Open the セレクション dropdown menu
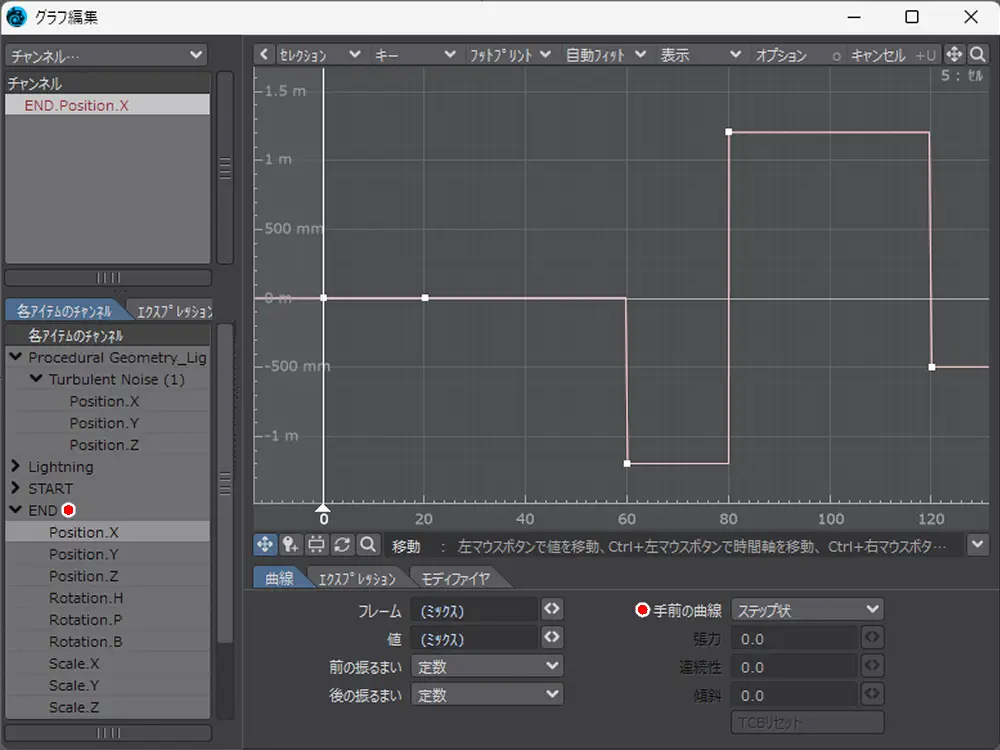The image size is (1000, 750). pyautogui.click(x=318, y=55)
